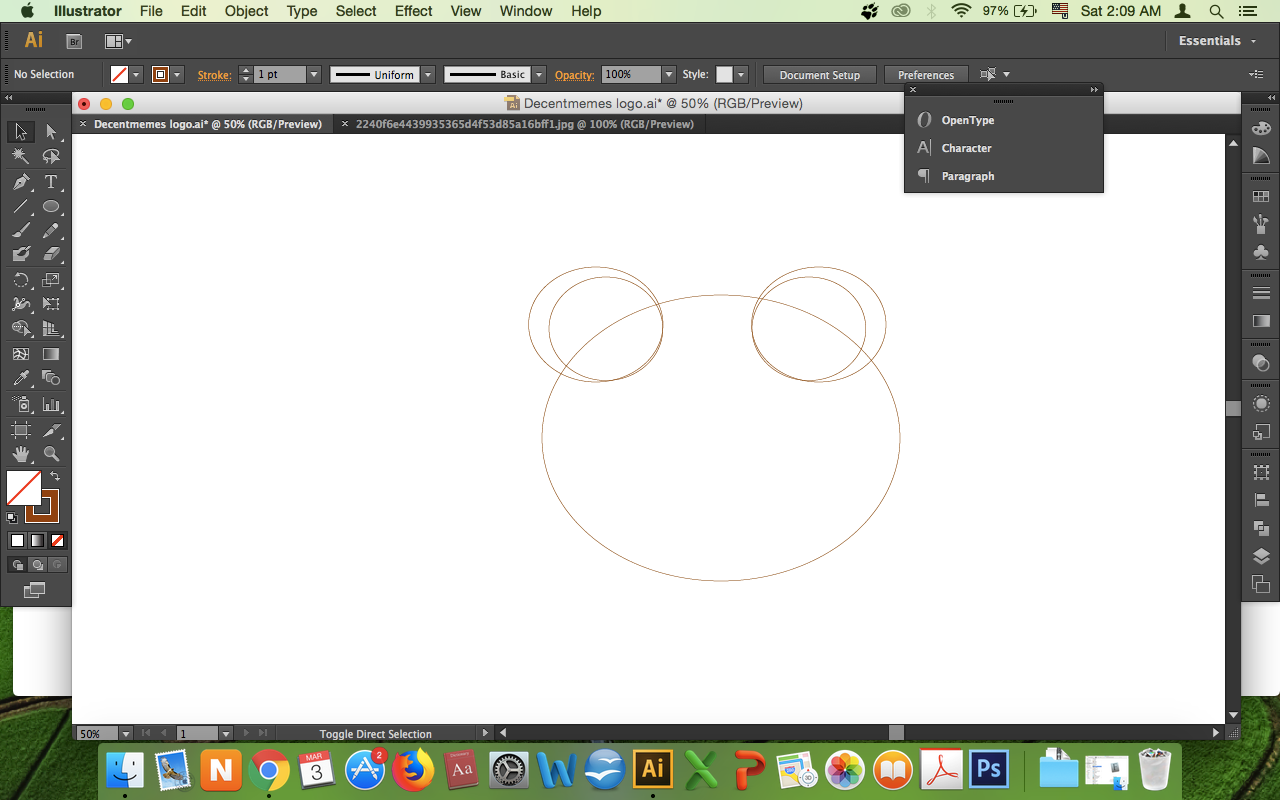Select the Type tool
1280x800 pixels.
51,182
